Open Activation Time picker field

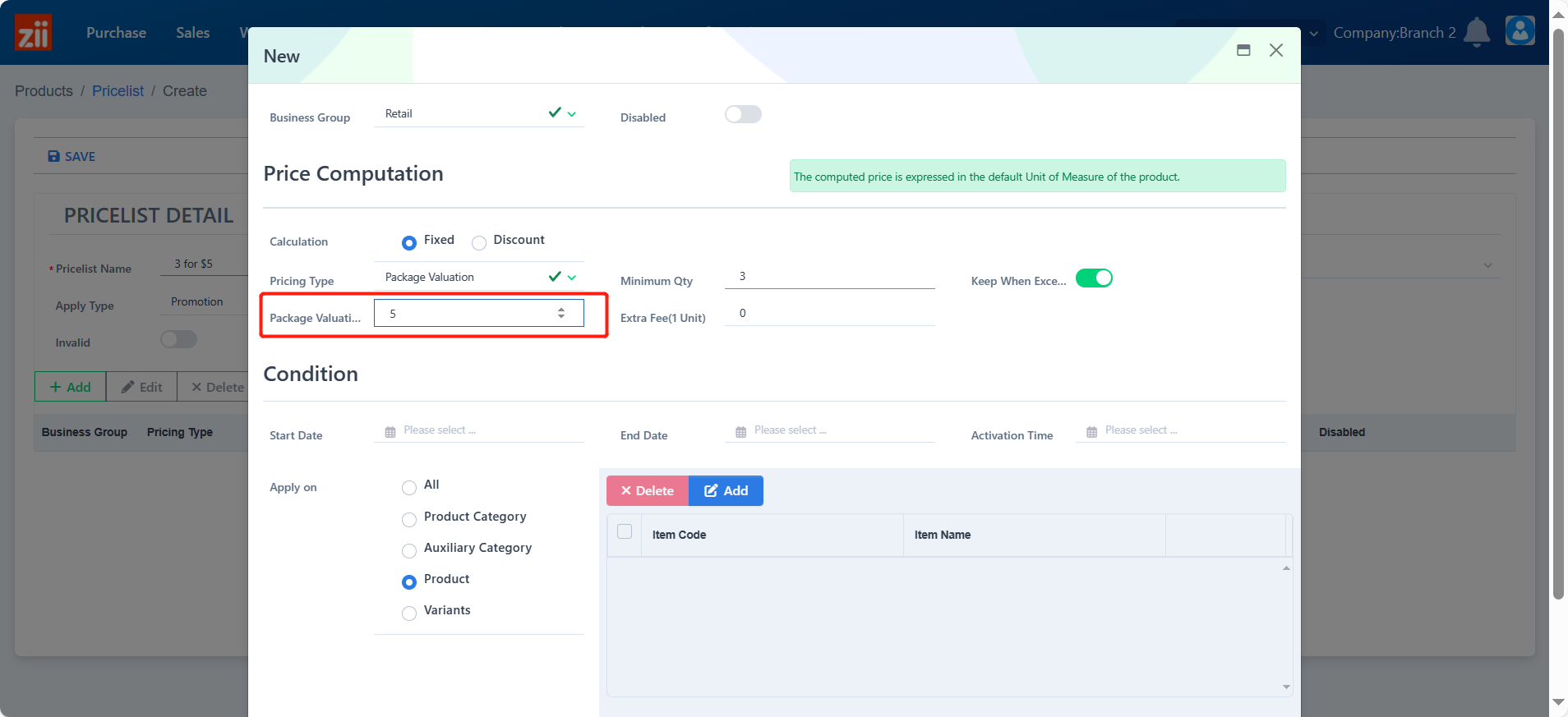(1181, 430)
